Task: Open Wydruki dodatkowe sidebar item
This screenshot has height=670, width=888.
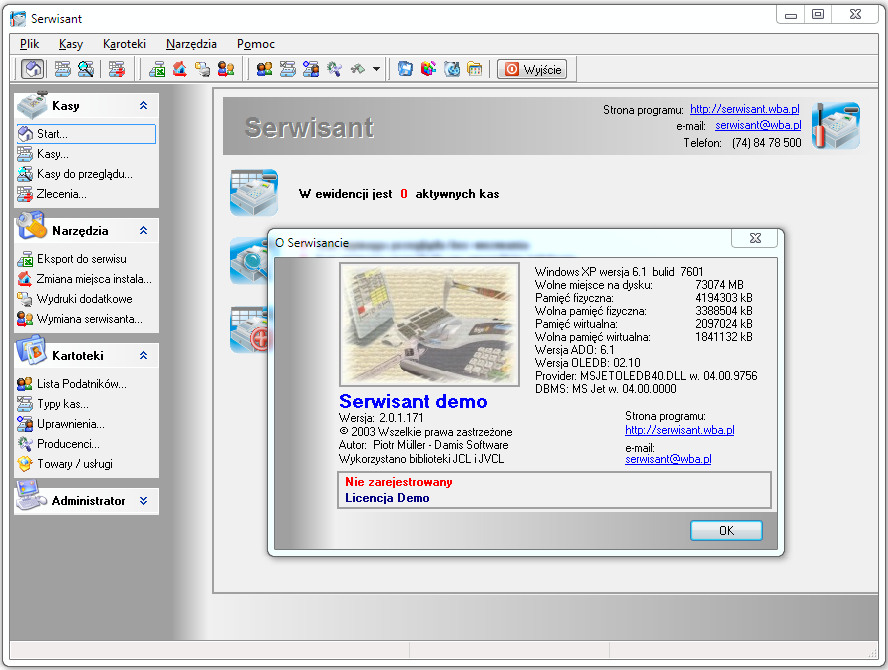Action: click(x=86, y=298)
